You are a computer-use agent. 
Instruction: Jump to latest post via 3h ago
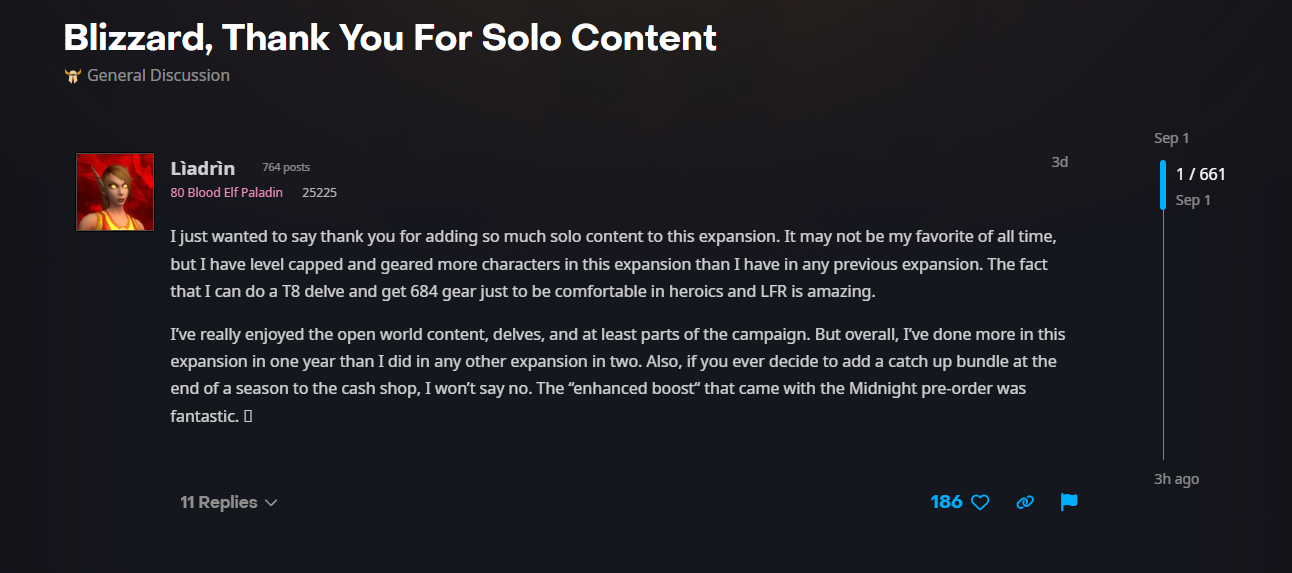click(x=1176, y=479)
